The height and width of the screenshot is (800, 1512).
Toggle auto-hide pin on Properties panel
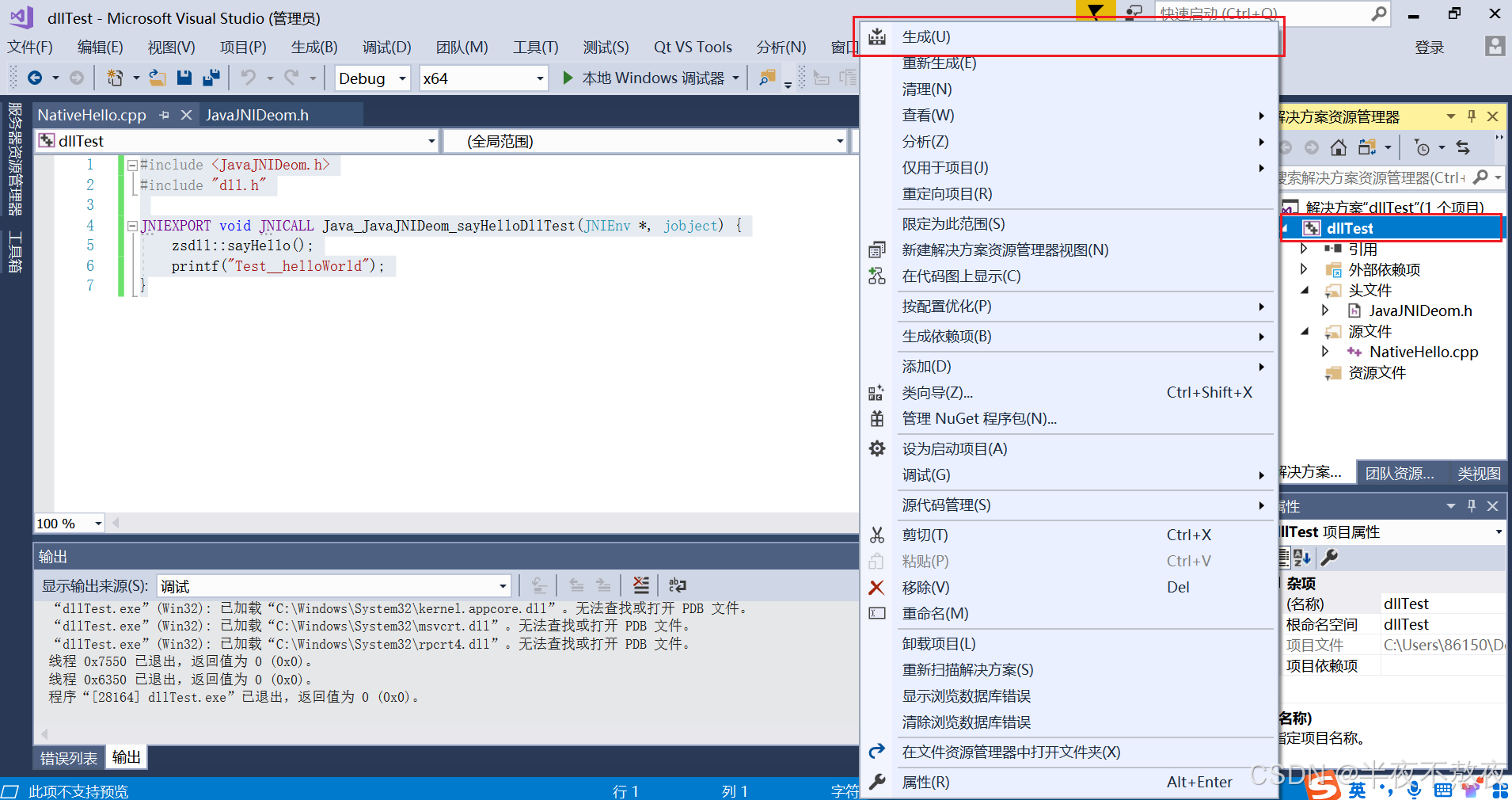(x=1472, y=505)
